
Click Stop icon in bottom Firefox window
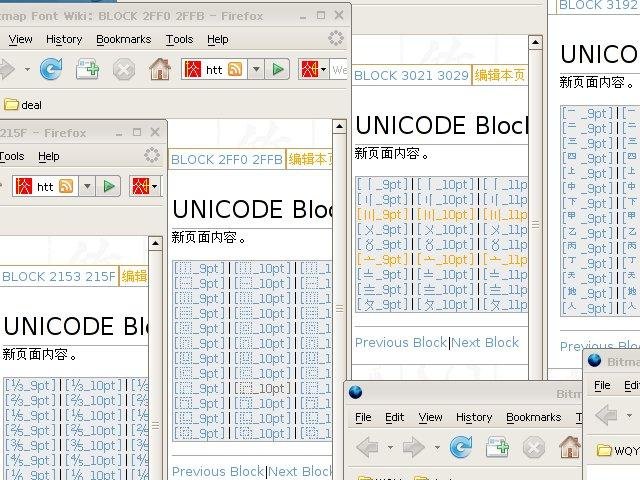(534, 447)
